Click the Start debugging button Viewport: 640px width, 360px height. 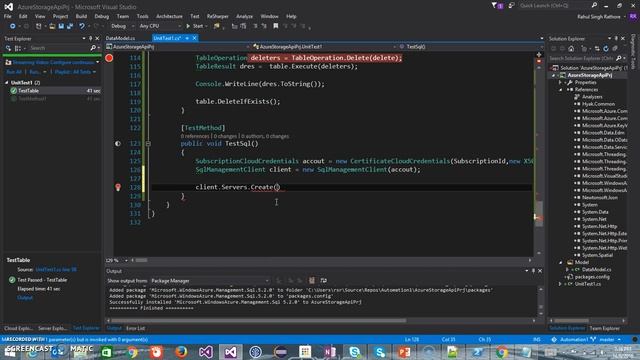pyautogui.click(x=196, y=26)
